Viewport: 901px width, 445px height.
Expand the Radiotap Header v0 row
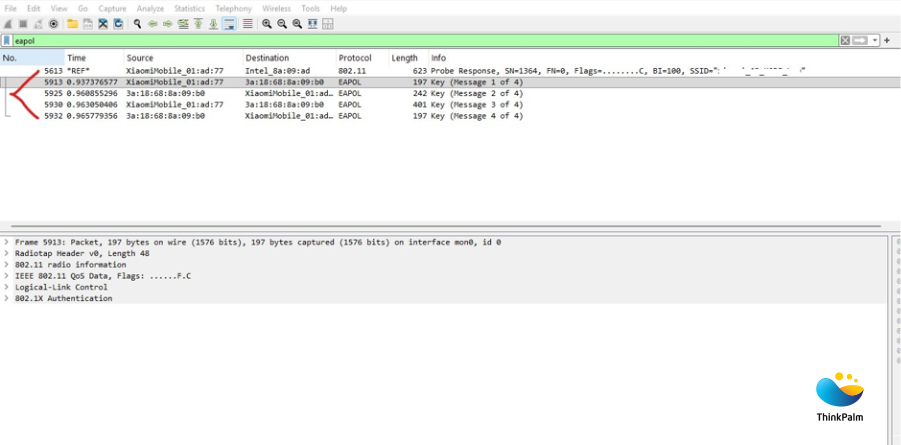pyautogui.click(x=6, y=254)
